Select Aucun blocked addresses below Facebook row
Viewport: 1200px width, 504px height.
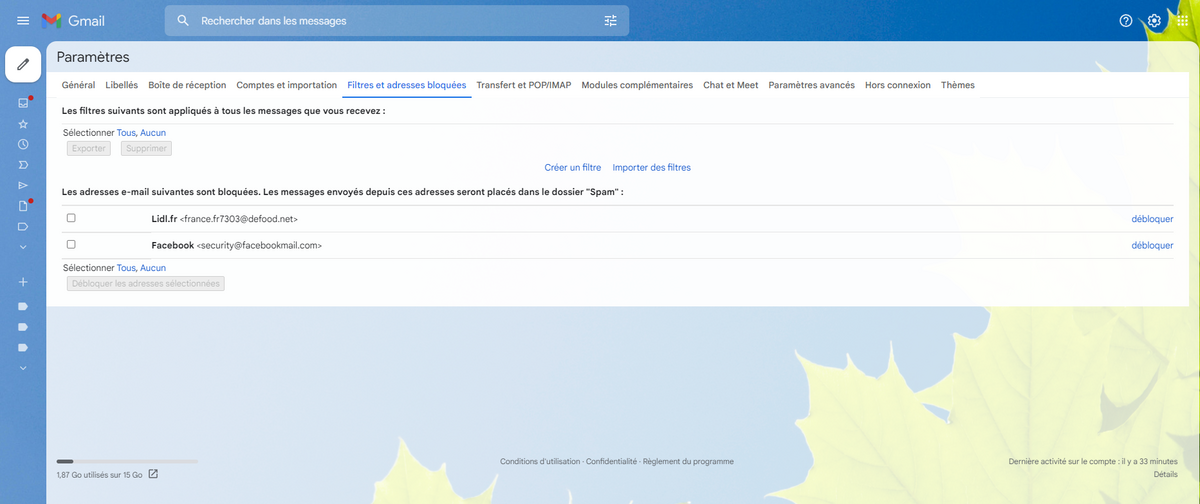pos(153,268)
